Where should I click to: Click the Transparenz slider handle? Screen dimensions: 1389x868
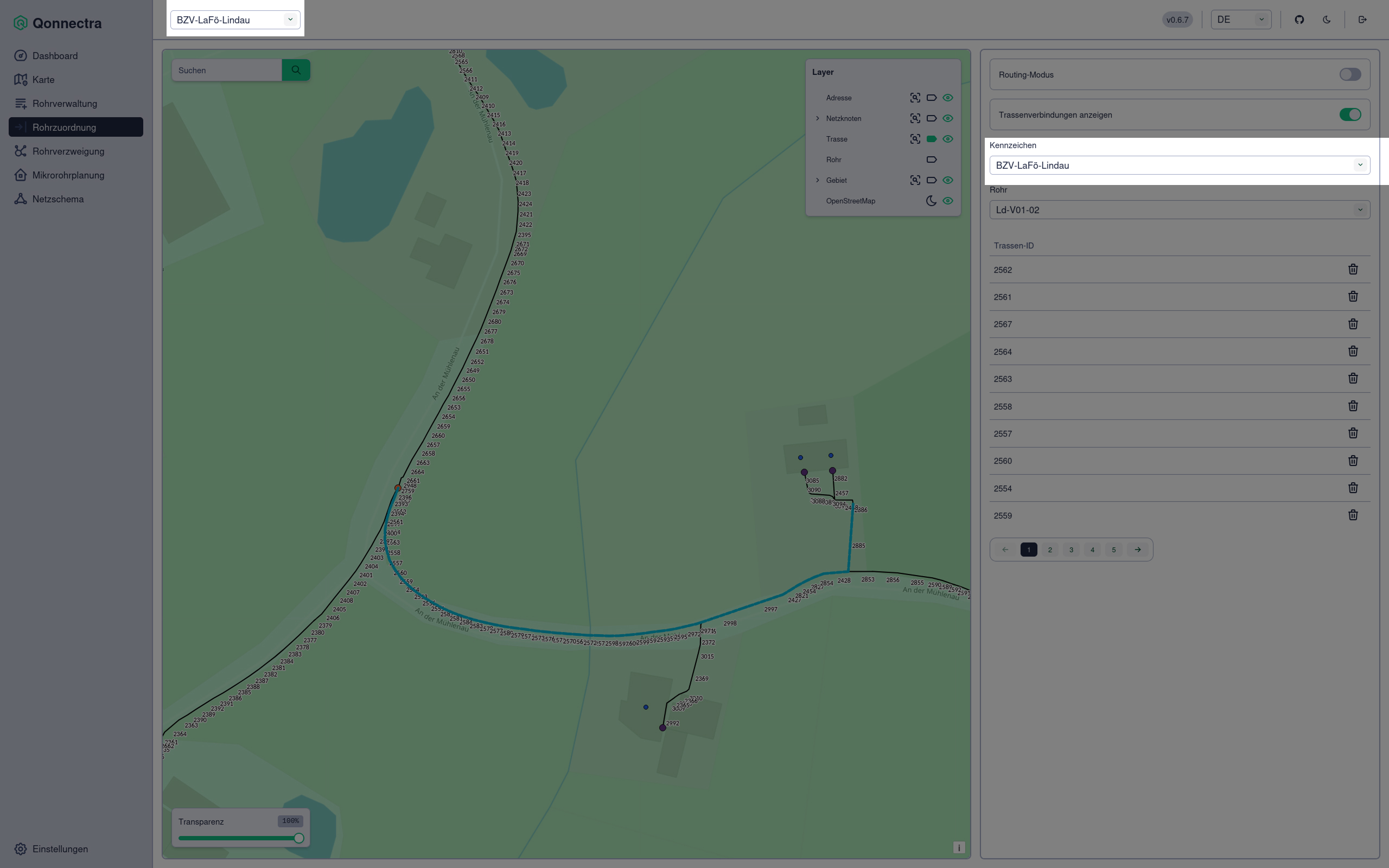(x=298, y=838)
